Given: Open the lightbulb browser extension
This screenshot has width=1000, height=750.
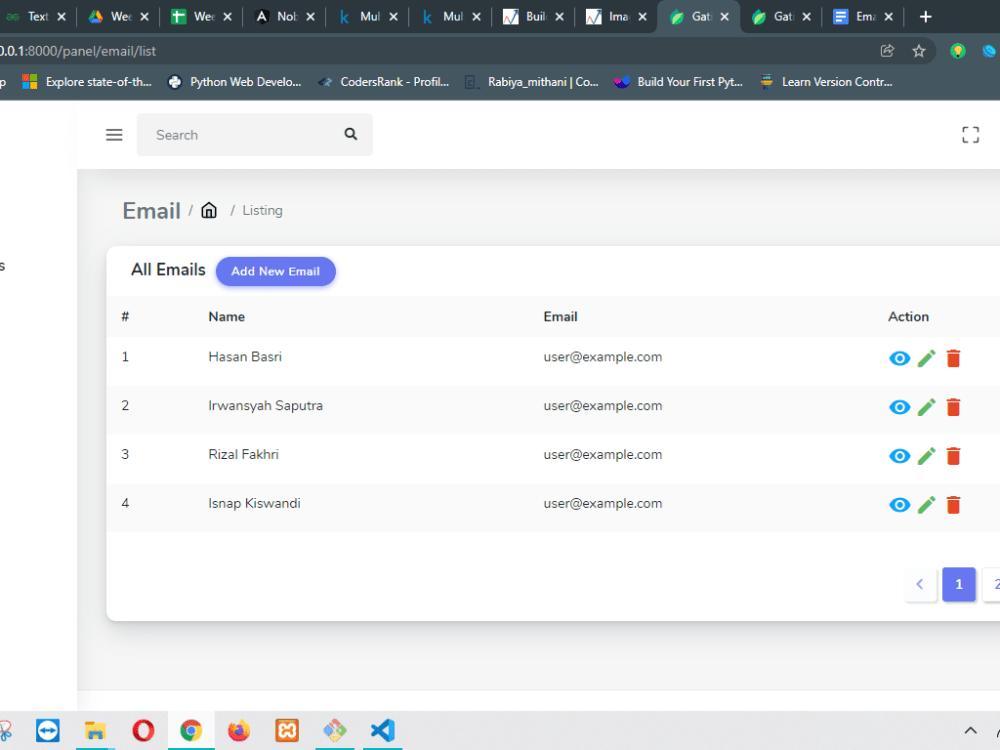Looking at the screenshot, I should click(957, 51).
